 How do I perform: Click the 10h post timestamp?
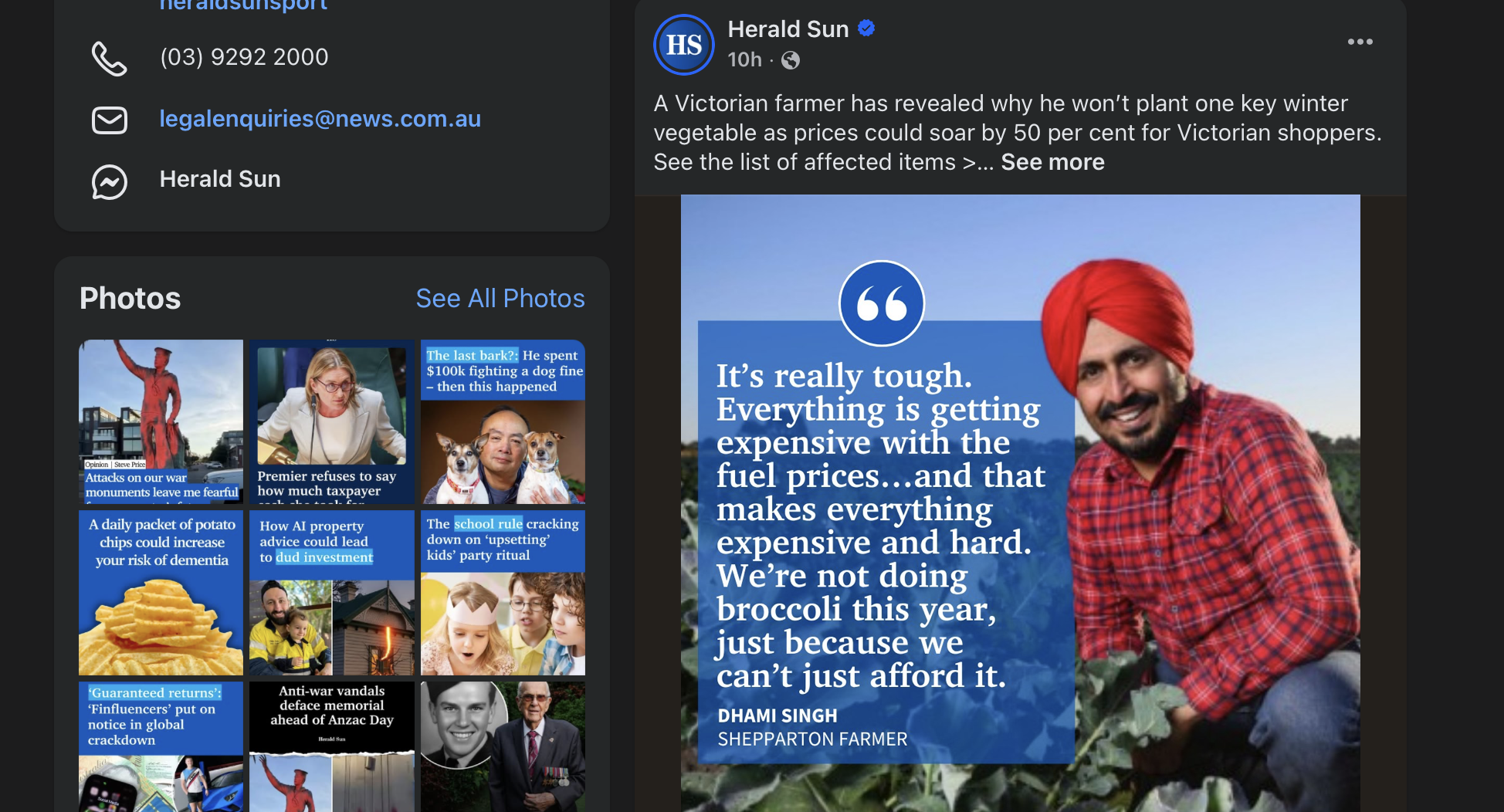click(744, 60)
